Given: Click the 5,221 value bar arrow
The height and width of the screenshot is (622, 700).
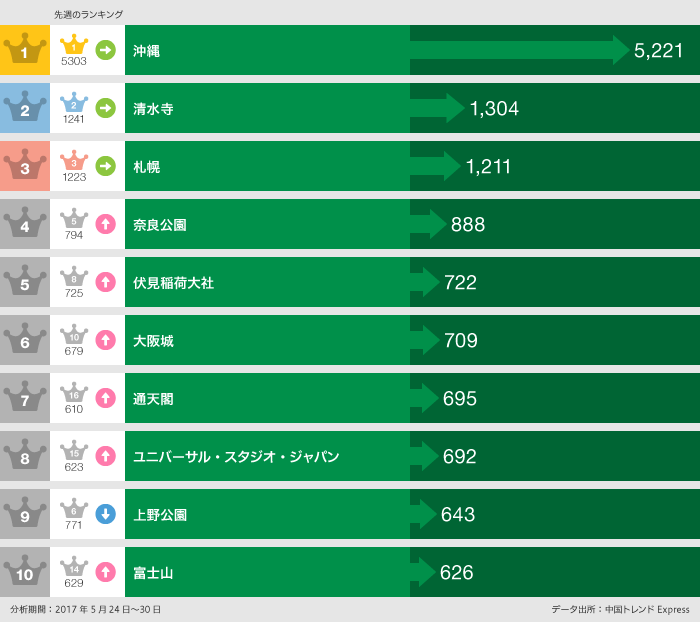Looking at the screenshot, I should click(x=520, y=50).
